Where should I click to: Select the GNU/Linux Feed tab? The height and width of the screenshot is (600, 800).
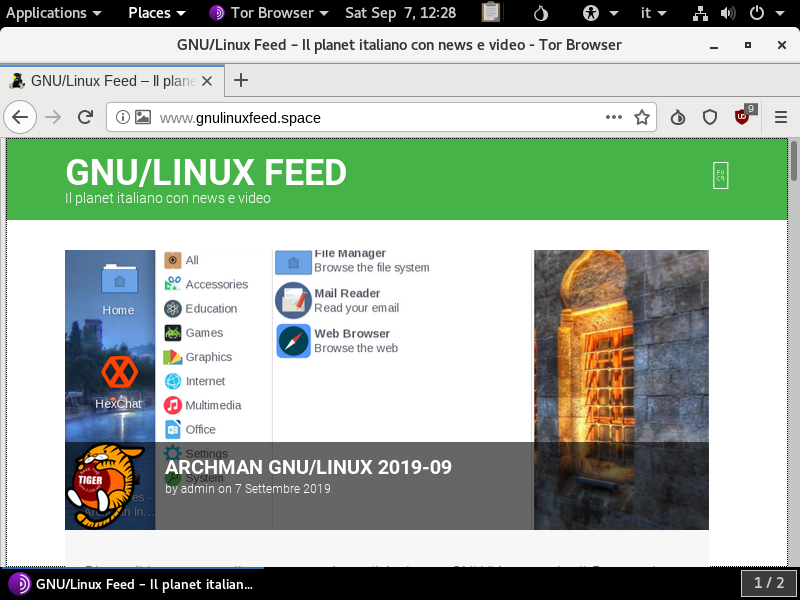pyautogui.click(x=112, y=81)
